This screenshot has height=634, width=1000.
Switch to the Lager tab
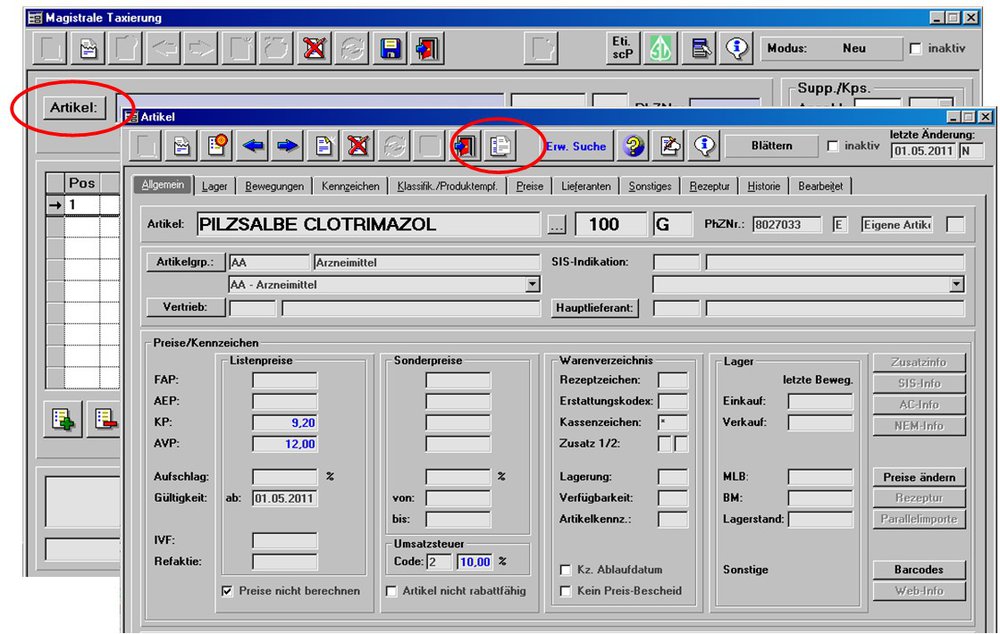[x=214, y=186]
